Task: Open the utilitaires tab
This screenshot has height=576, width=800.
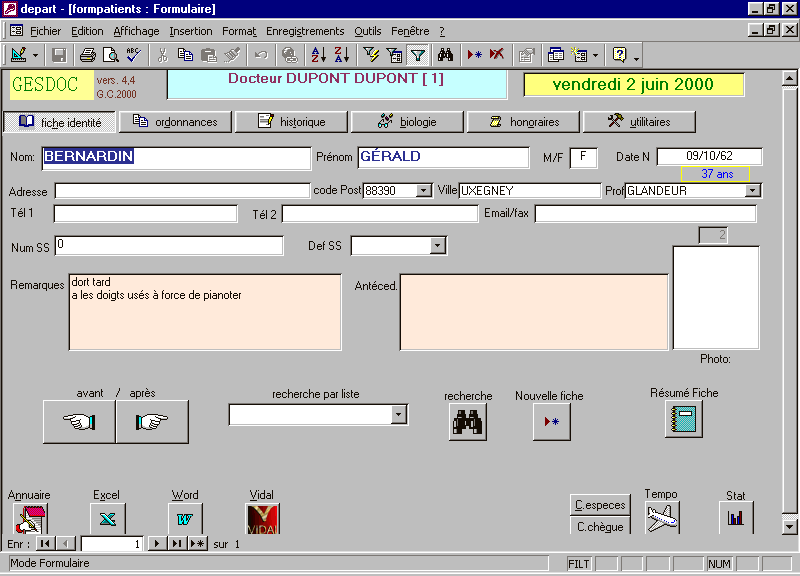Action: coord(639,122)
